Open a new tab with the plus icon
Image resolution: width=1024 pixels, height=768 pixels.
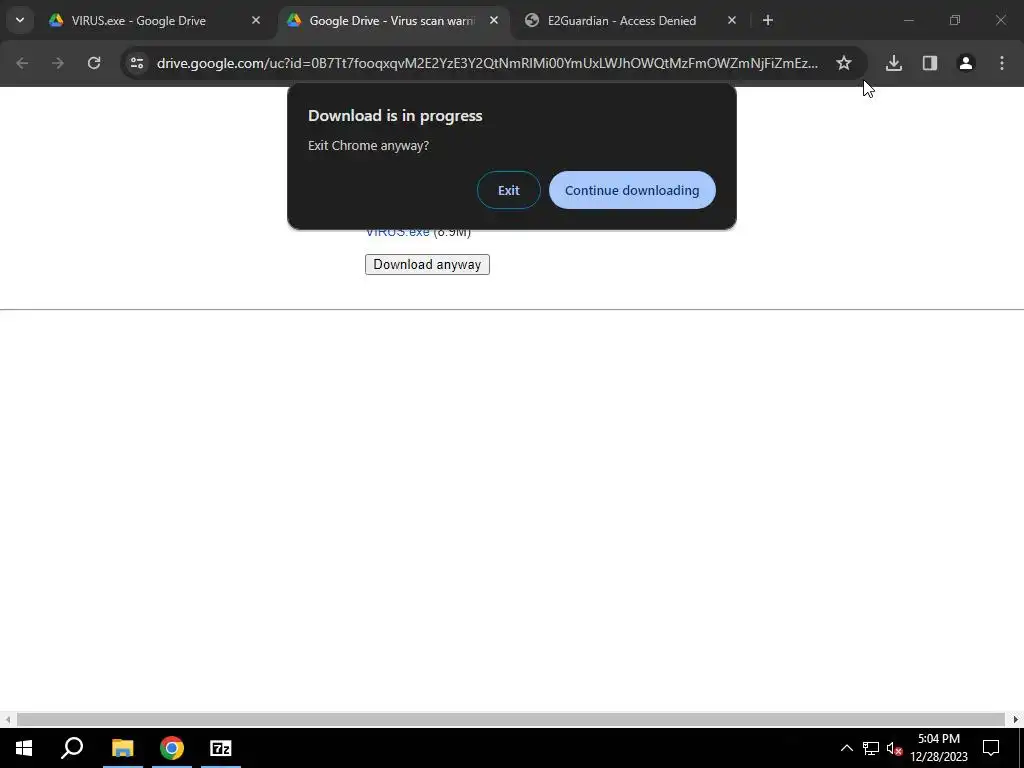[768, 21]
